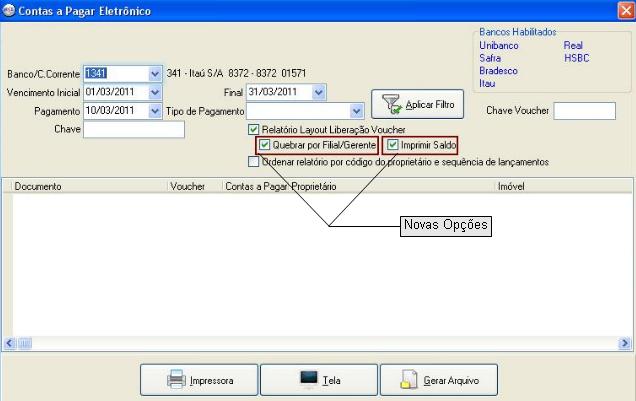Click inside the Chave Voucher field
636x401 pixels.
tap(590, 110)
